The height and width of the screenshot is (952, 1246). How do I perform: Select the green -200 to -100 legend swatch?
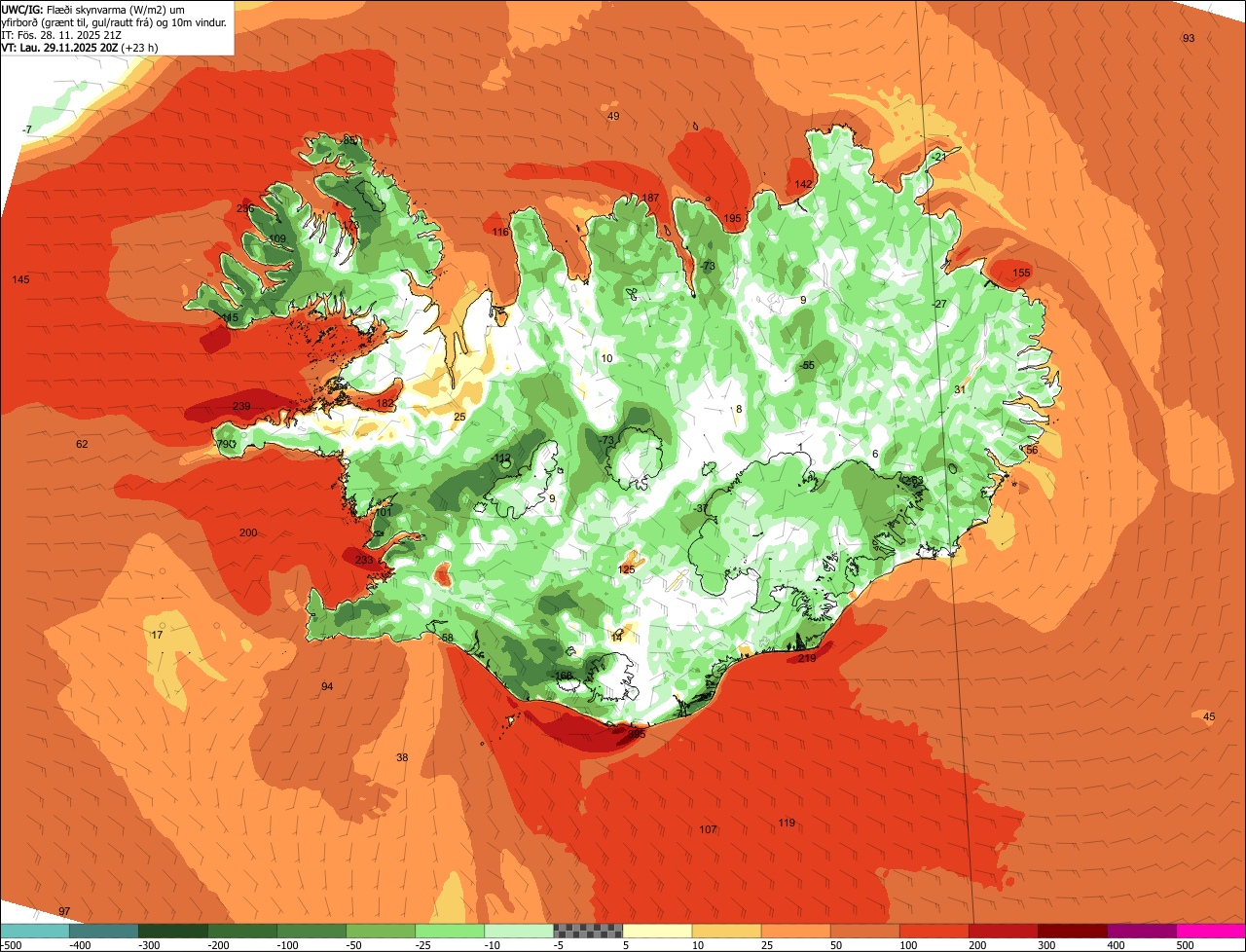coord(241,931)
